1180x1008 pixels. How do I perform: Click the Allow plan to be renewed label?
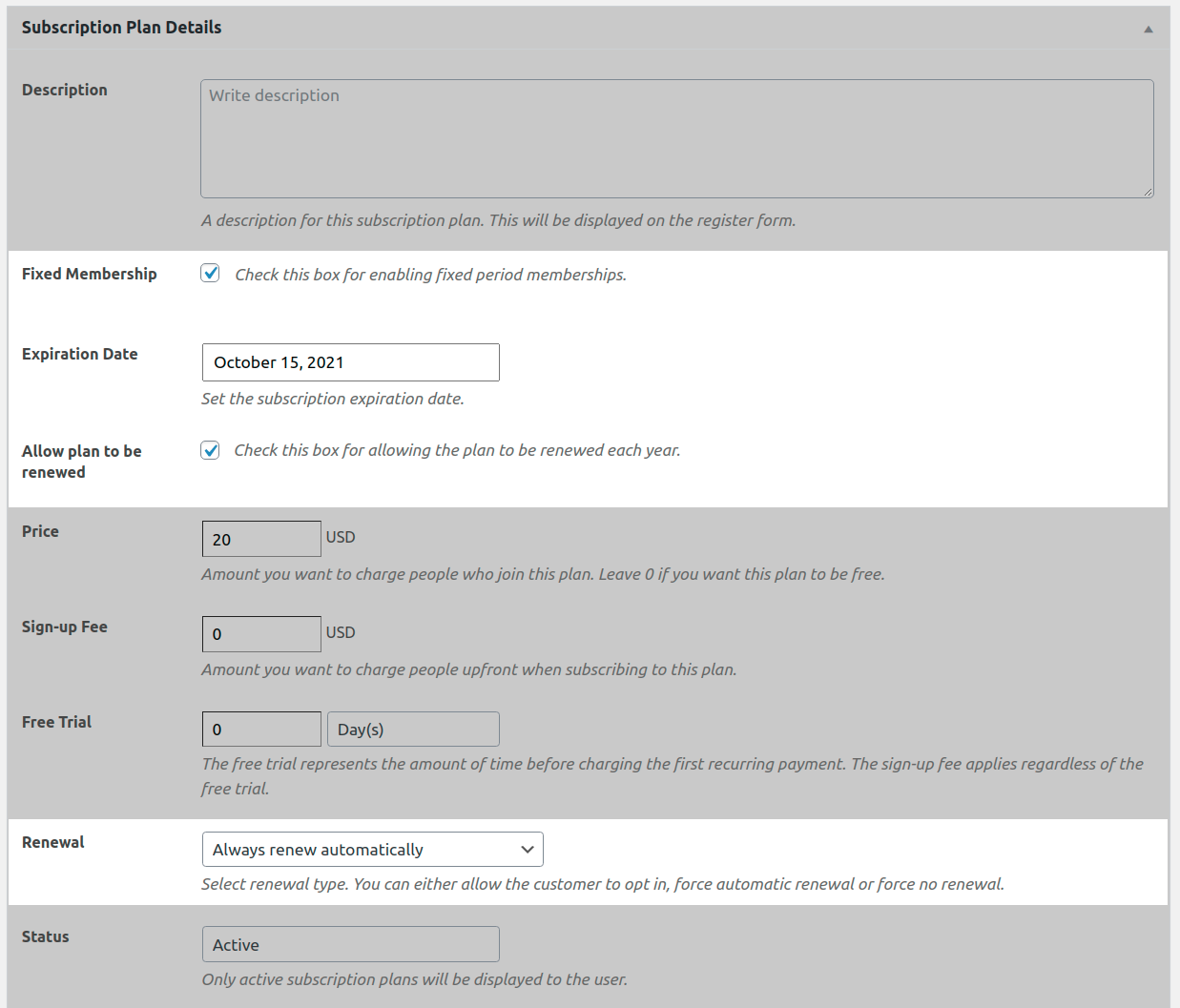(82, 462)
